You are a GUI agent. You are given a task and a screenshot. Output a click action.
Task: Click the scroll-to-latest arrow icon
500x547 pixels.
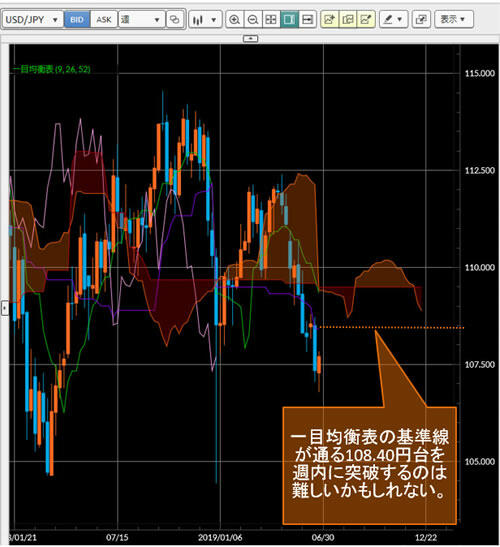[307, 20]
